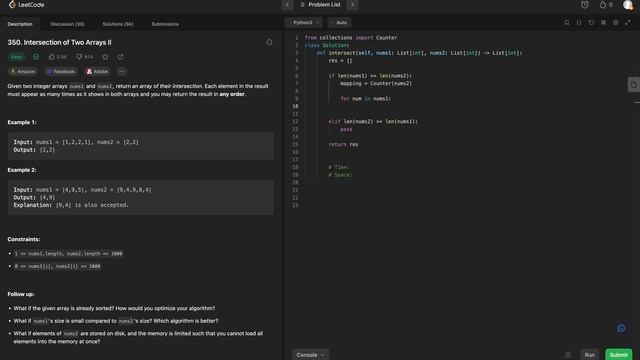
Task: Click the 'Example 2:' heading
Action: click(x=22, y=170)
